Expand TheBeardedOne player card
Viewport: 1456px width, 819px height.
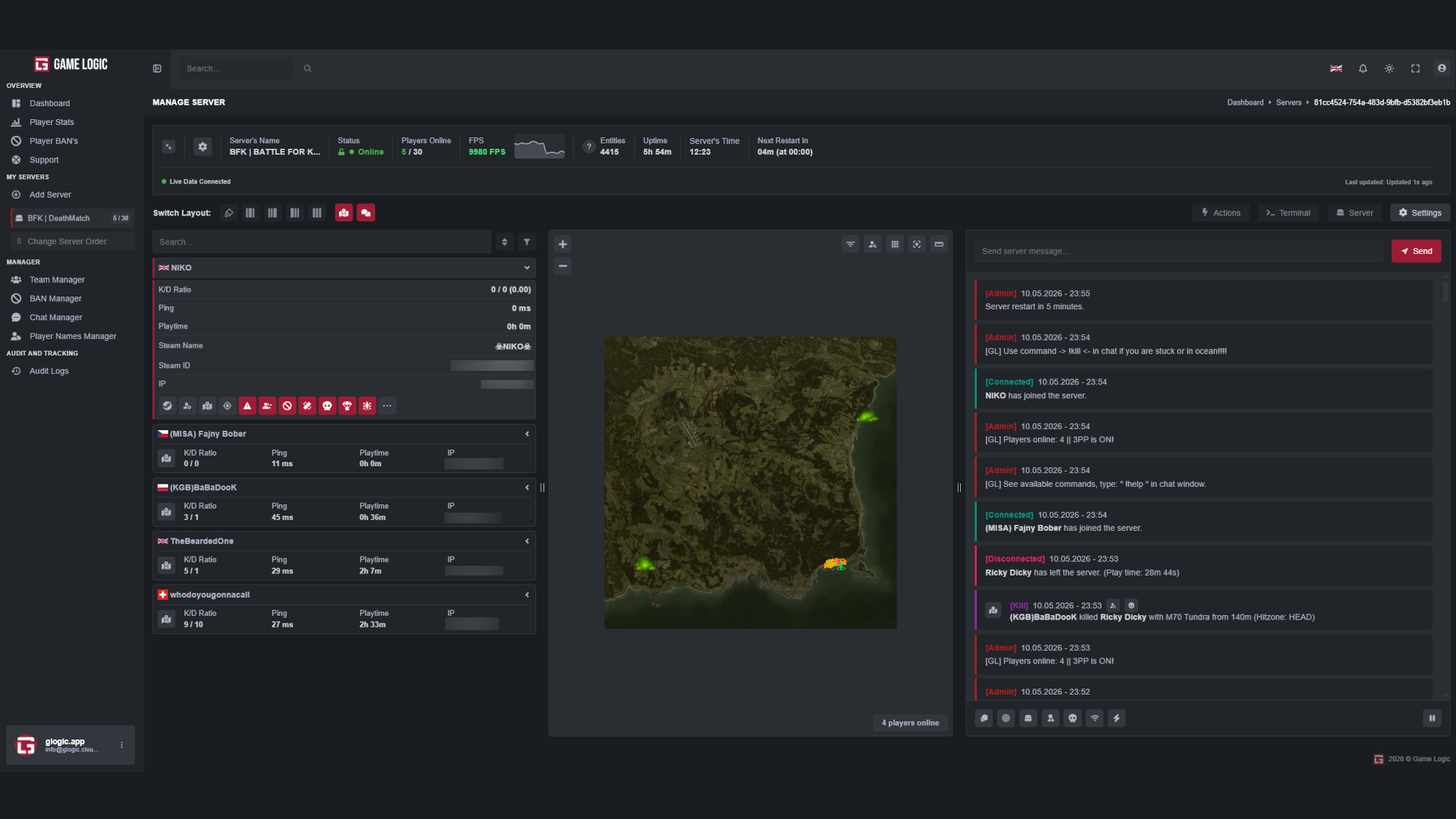click(x=527, y=541)
